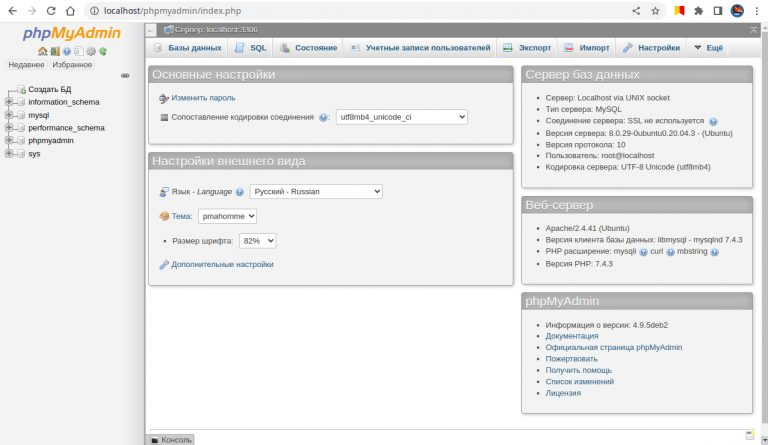
Task: Click the link chain icon in sidebar
Action: click(x=125, y=75)
